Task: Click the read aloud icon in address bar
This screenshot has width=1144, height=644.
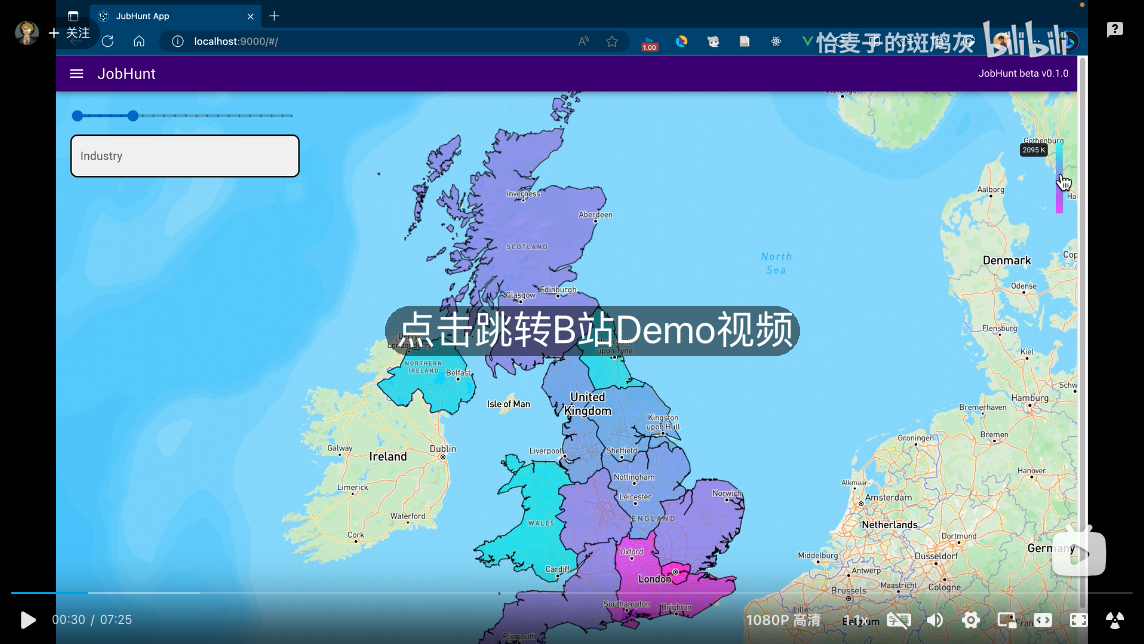Action: pyautogui.click(x=583, y=42)
